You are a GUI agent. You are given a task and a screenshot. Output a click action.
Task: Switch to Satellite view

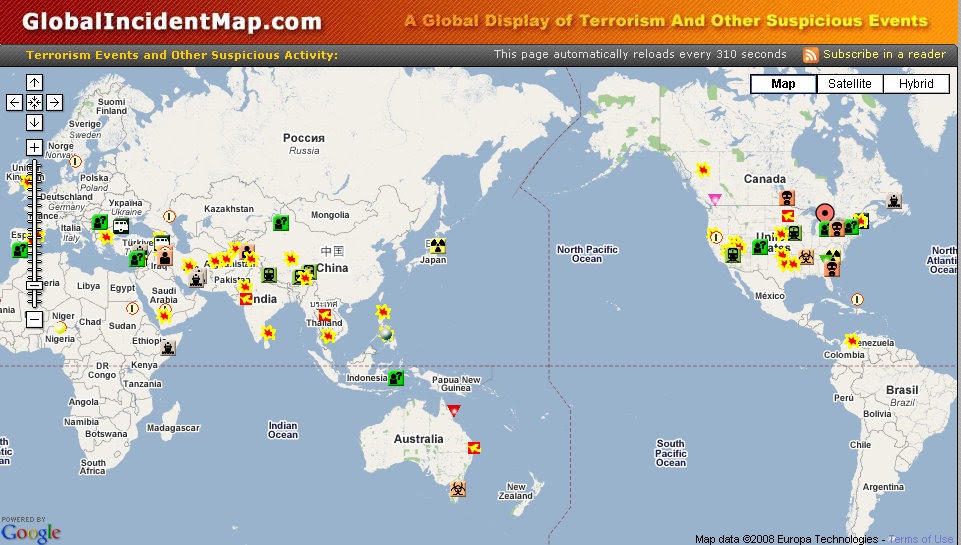(849, 84)
